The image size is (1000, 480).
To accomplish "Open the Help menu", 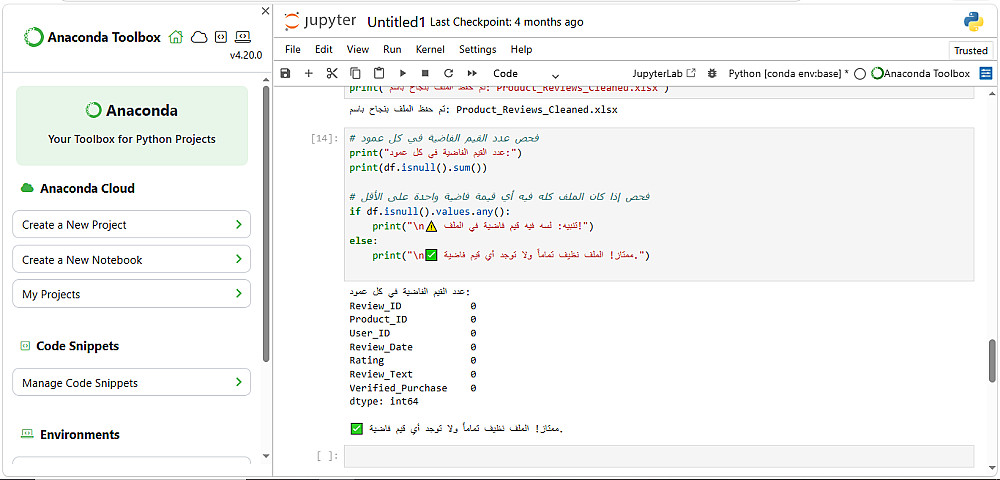I will point(521,49).
